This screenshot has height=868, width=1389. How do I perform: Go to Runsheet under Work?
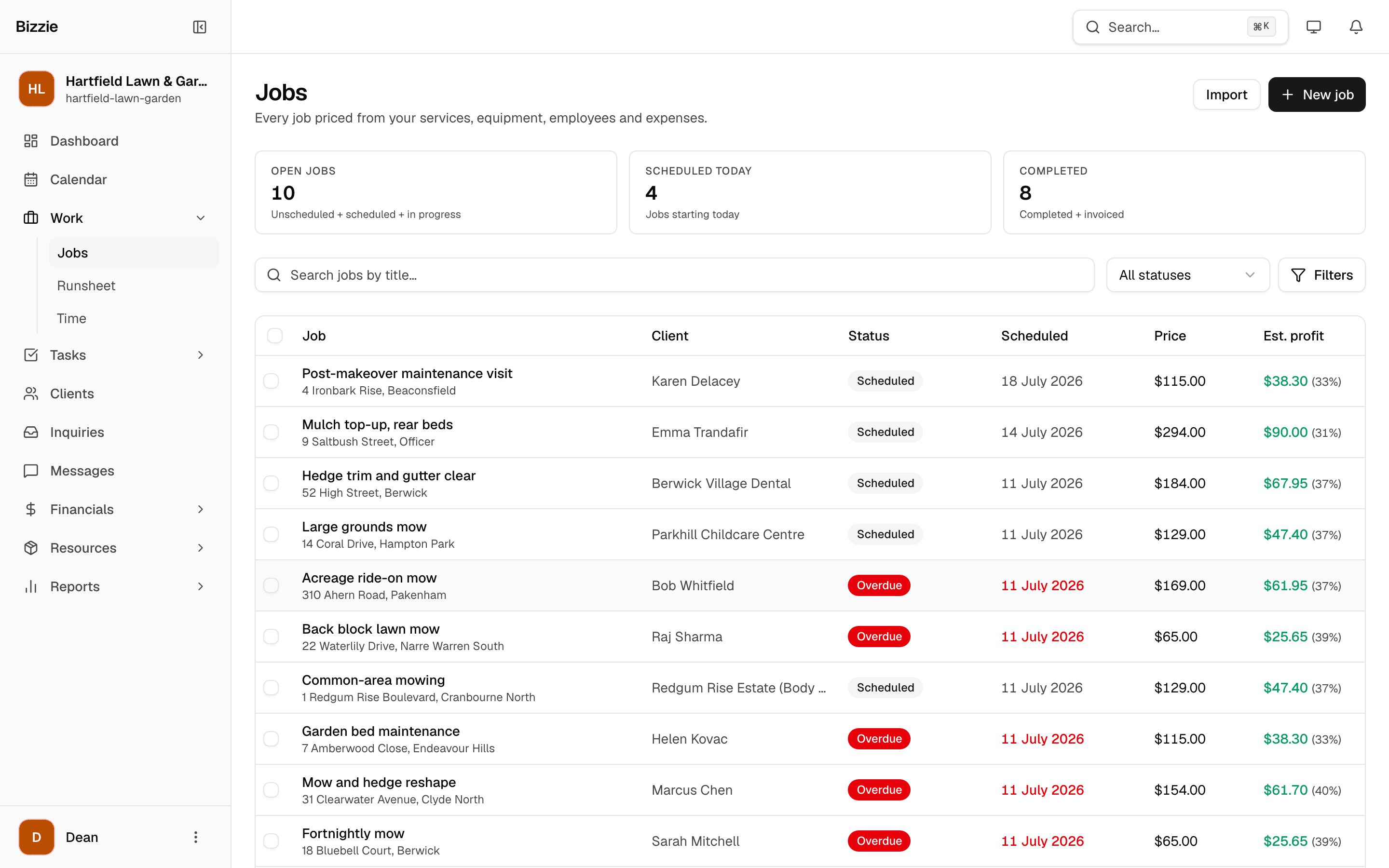coord(86,285)
